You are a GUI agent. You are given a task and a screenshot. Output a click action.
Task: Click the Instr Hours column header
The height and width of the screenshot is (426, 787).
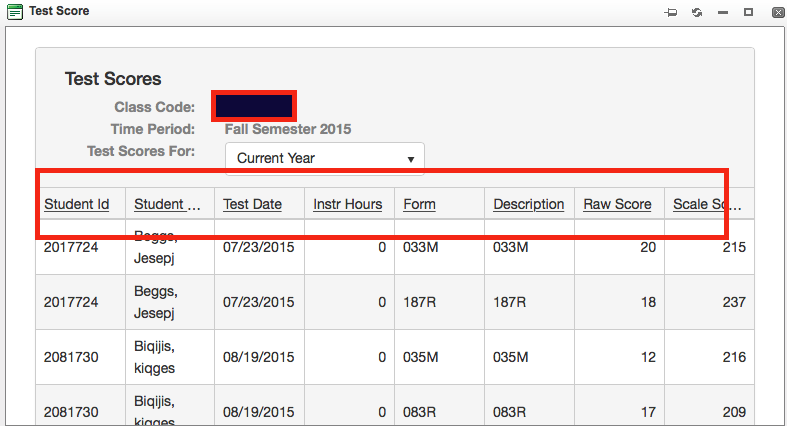(347, 204)
